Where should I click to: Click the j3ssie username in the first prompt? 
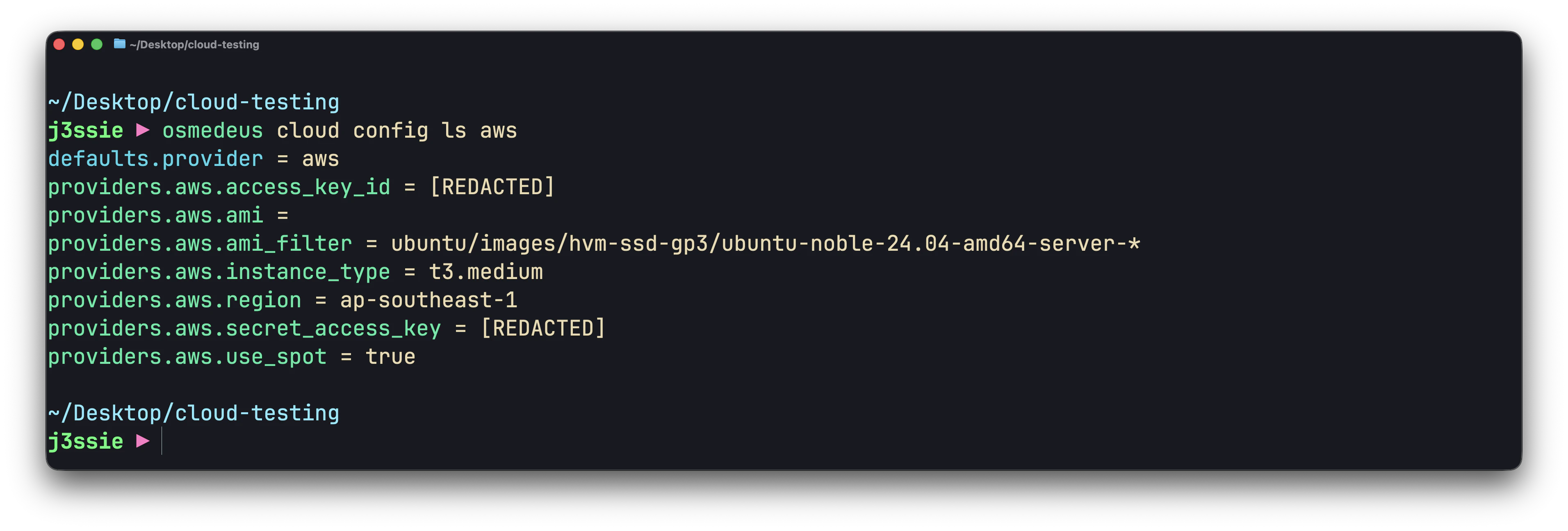85,130
